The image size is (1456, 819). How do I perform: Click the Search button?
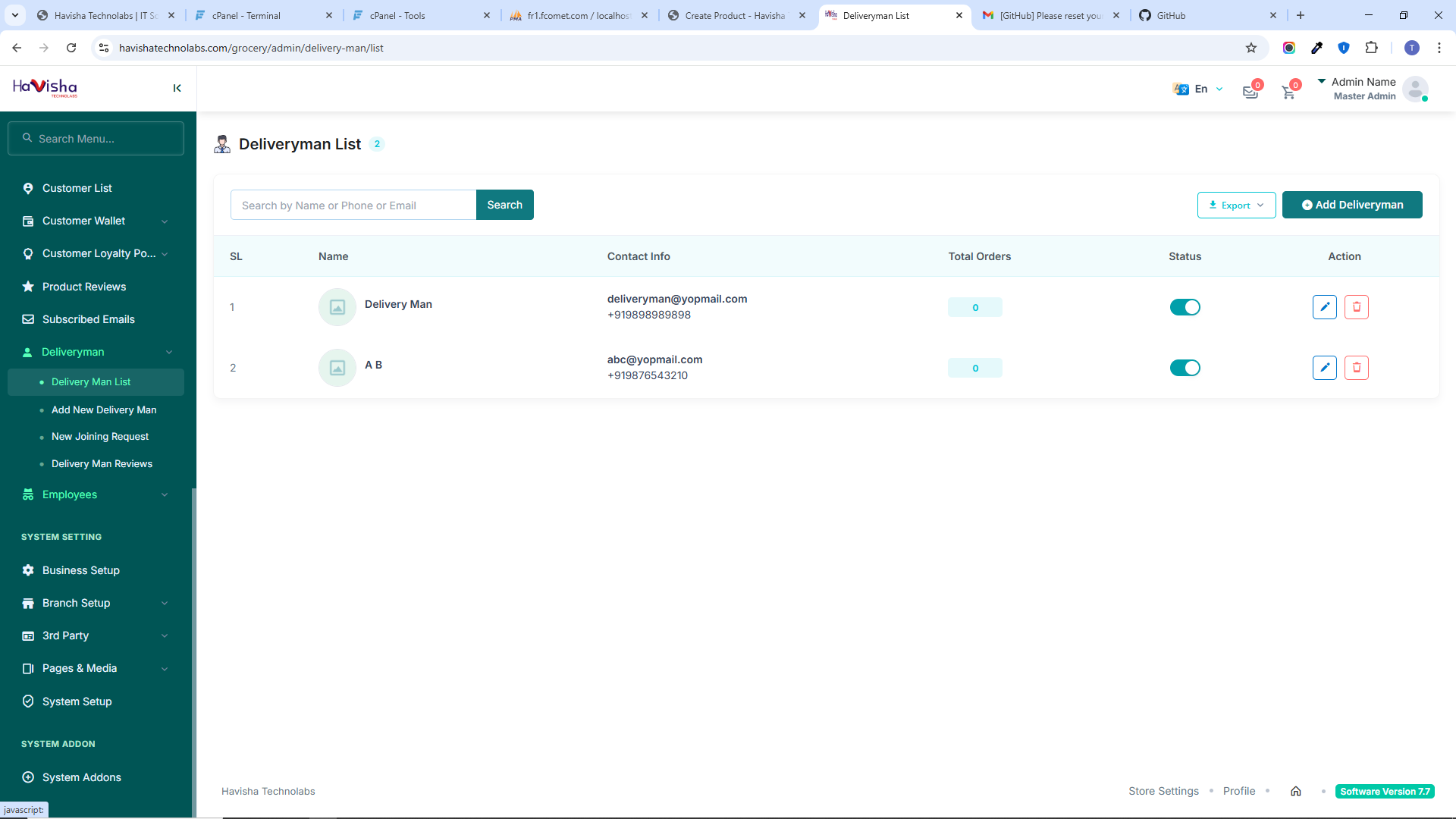pyautogui.click(x=504, y=205)
